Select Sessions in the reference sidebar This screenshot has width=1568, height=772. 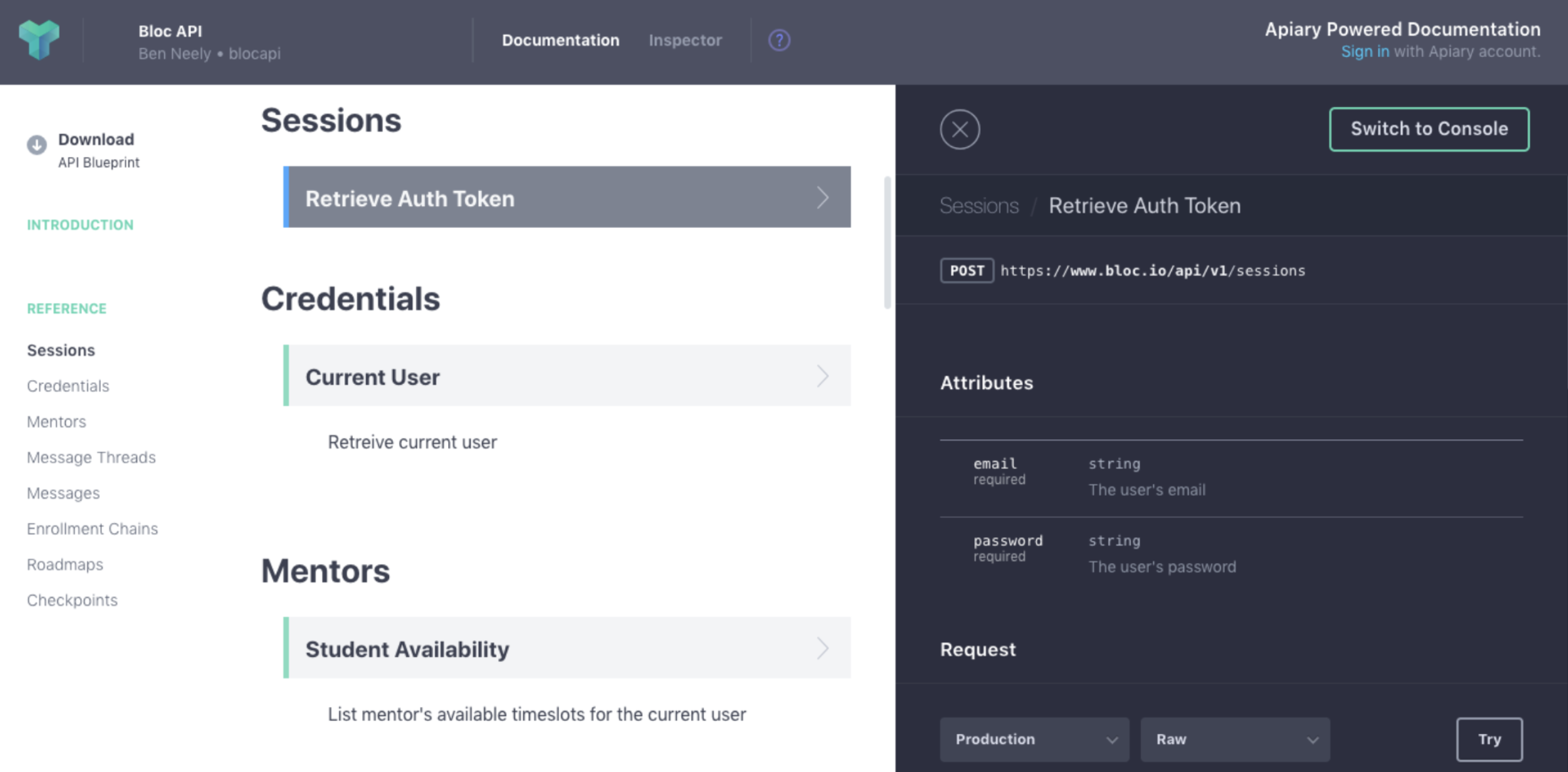tap(61, 351)
